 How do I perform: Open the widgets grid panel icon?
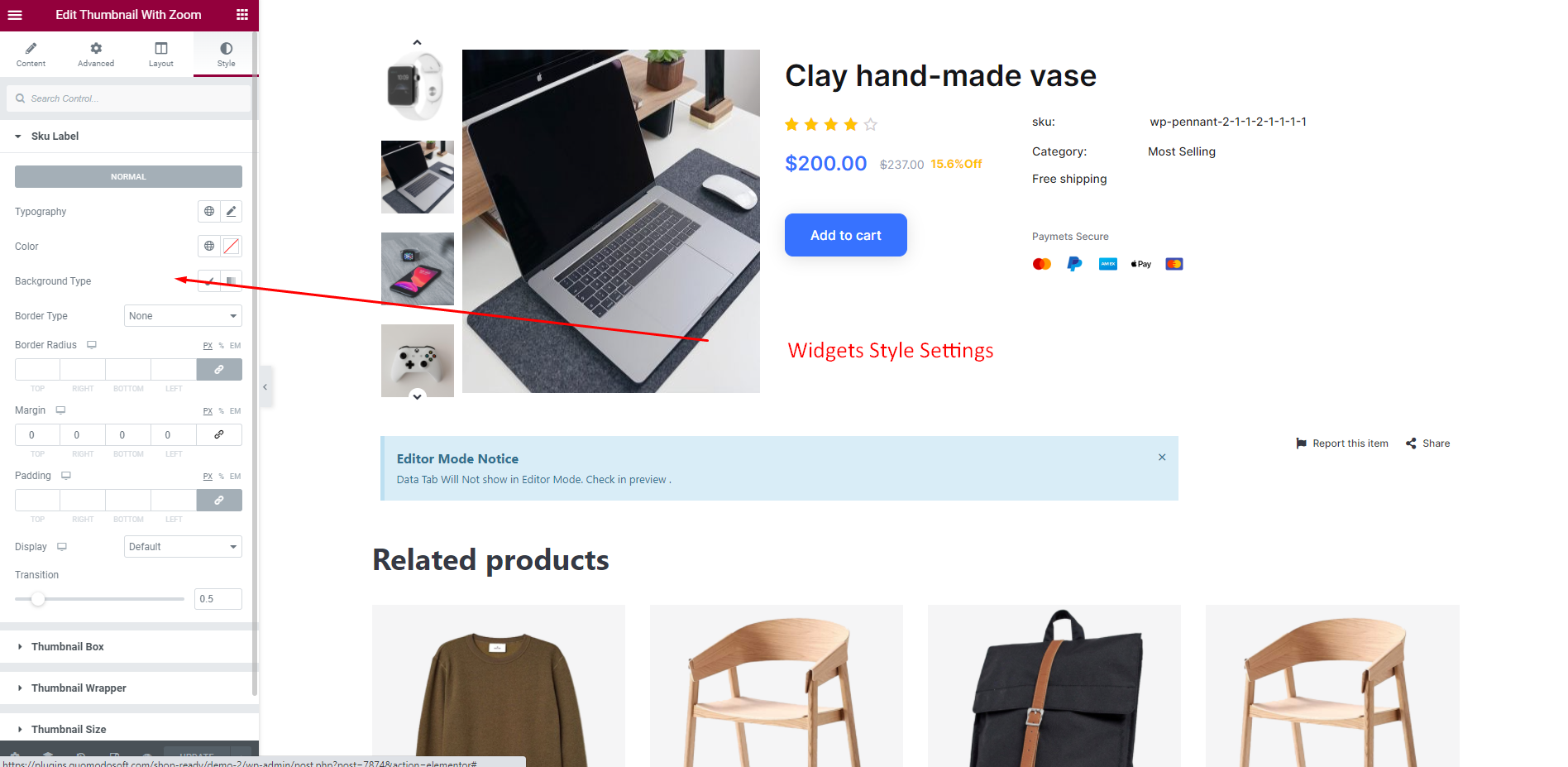tap(241, 15)
